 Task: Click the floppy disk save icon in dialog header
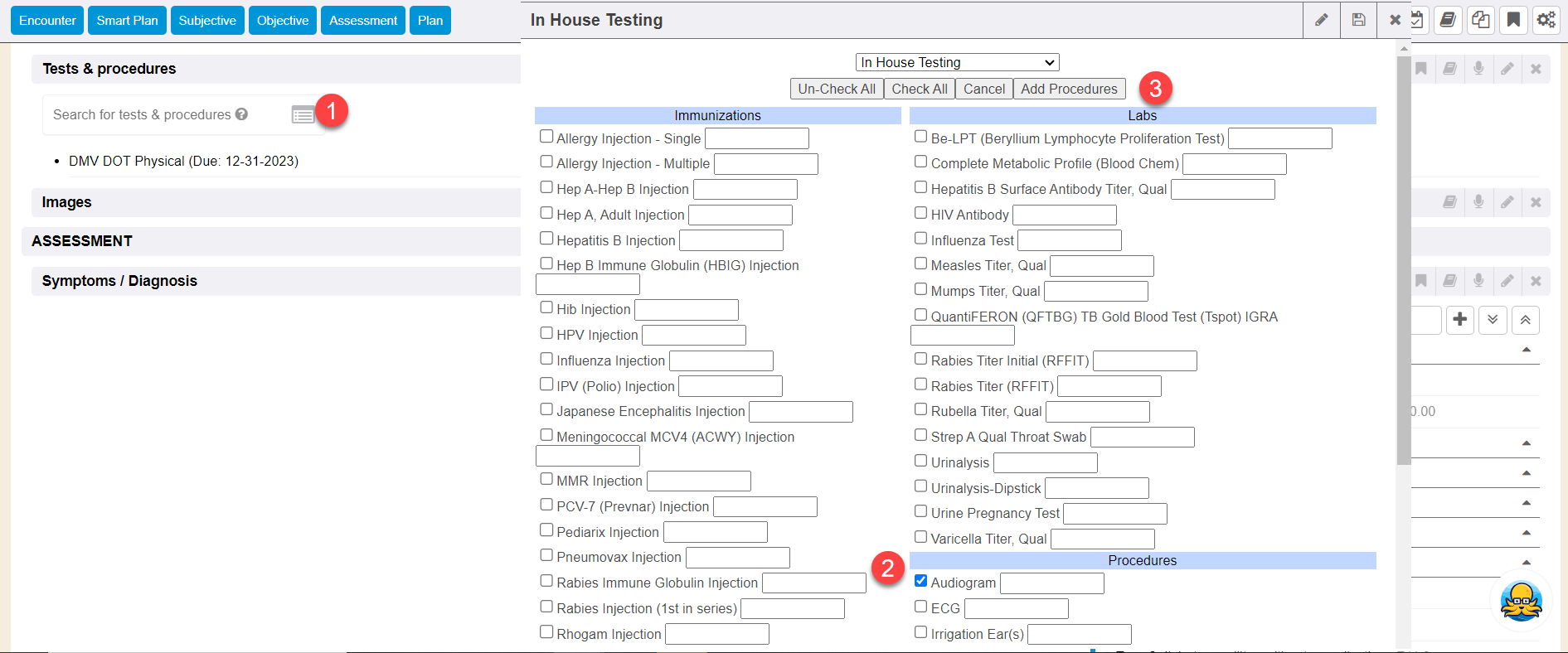point(1358,20)
